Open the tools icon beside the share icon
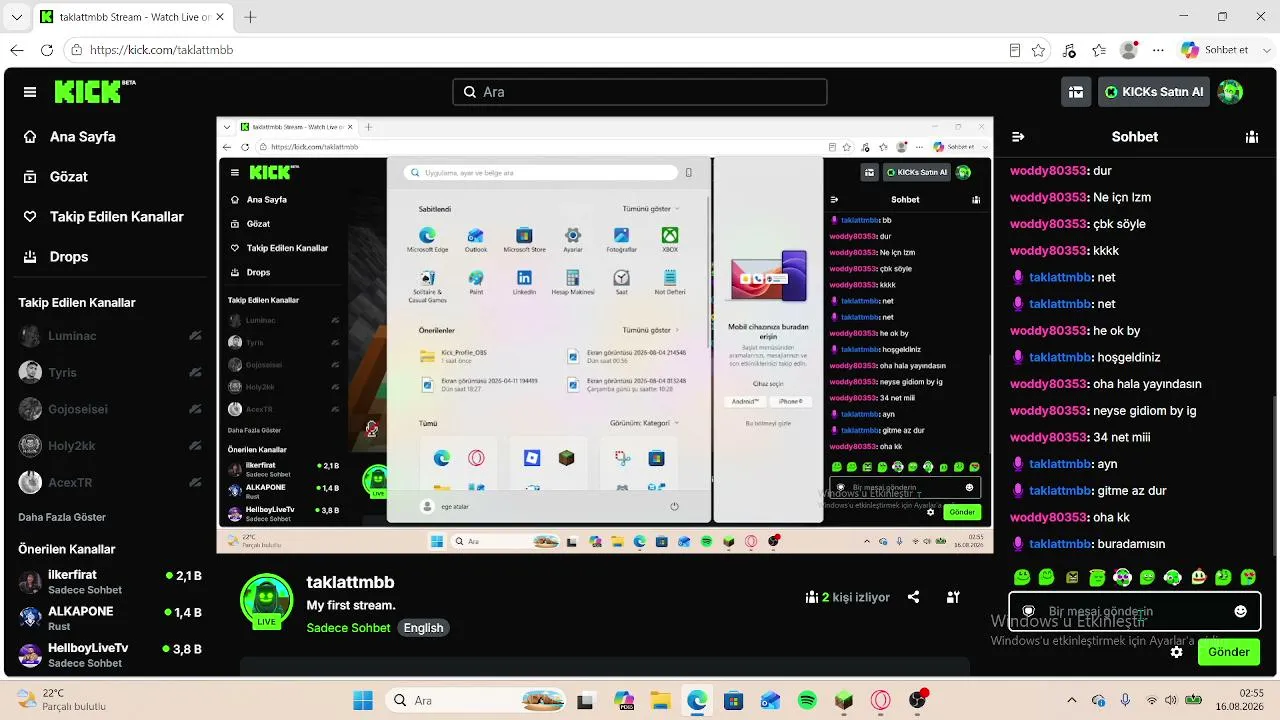Viewport: 1280px width, 720px height. click(953, 597)
